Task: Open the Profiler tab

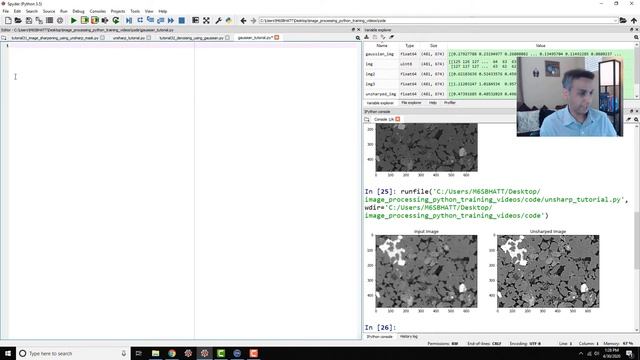Action: (449, 103)
